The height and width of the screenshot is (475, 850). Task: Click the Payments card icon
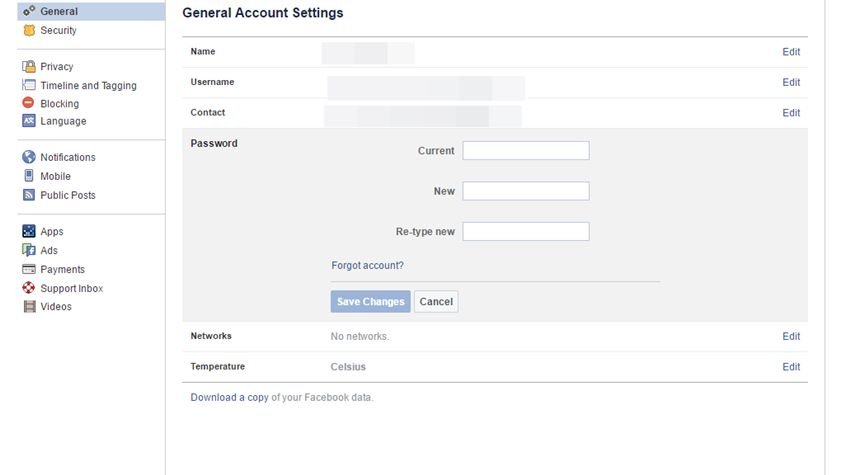(x=29, y=269)
